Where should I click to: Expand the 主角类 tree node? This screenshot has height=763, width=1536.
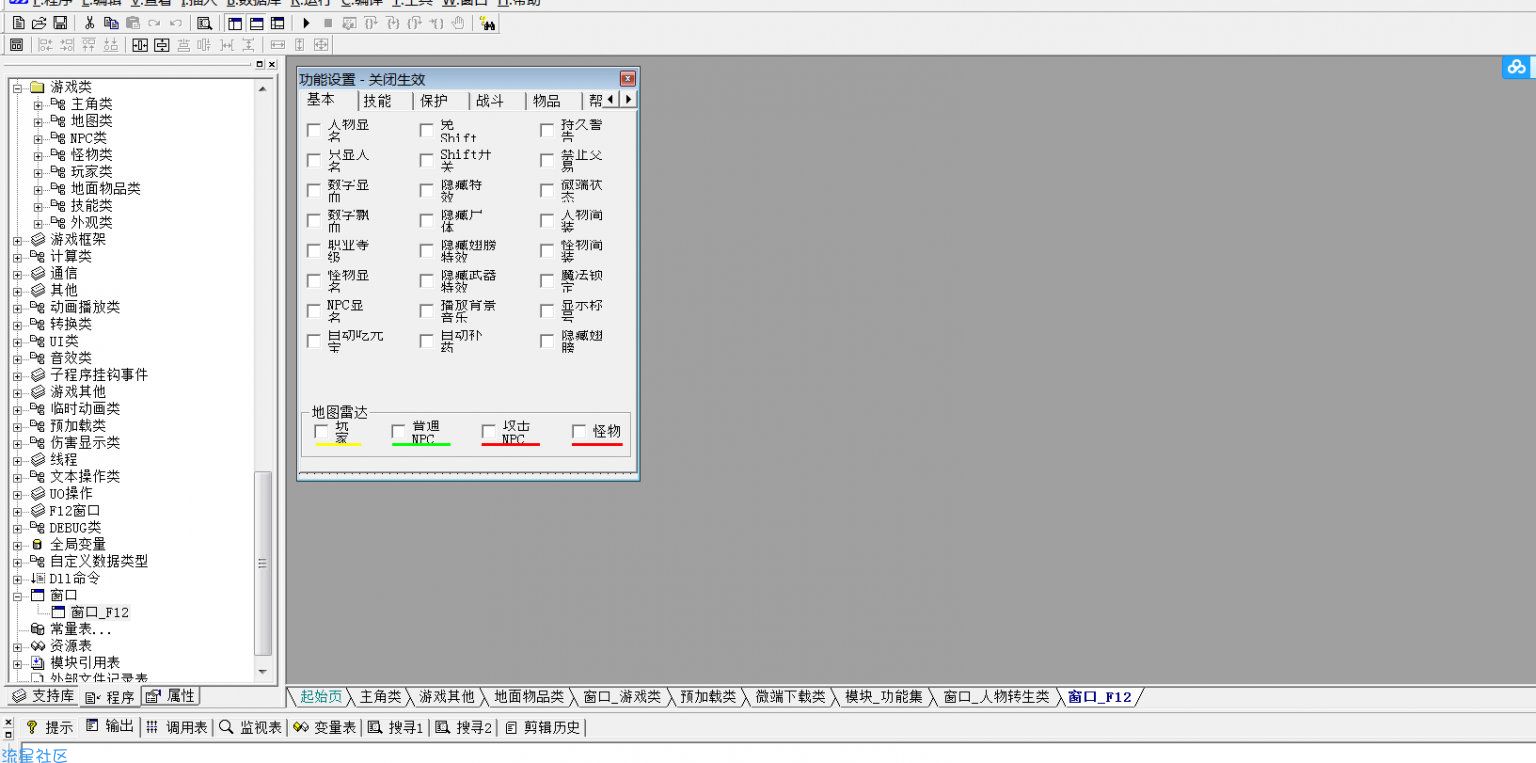pyautogui.click(x=38, y=105)
